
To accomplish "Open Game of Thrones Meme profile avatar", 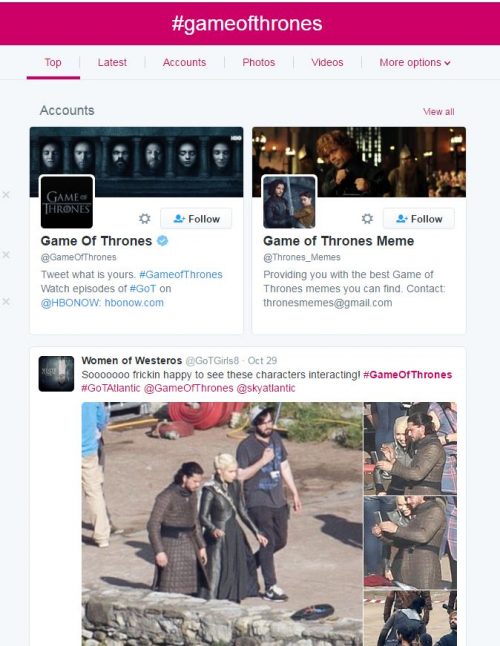I will click(290, 202).
